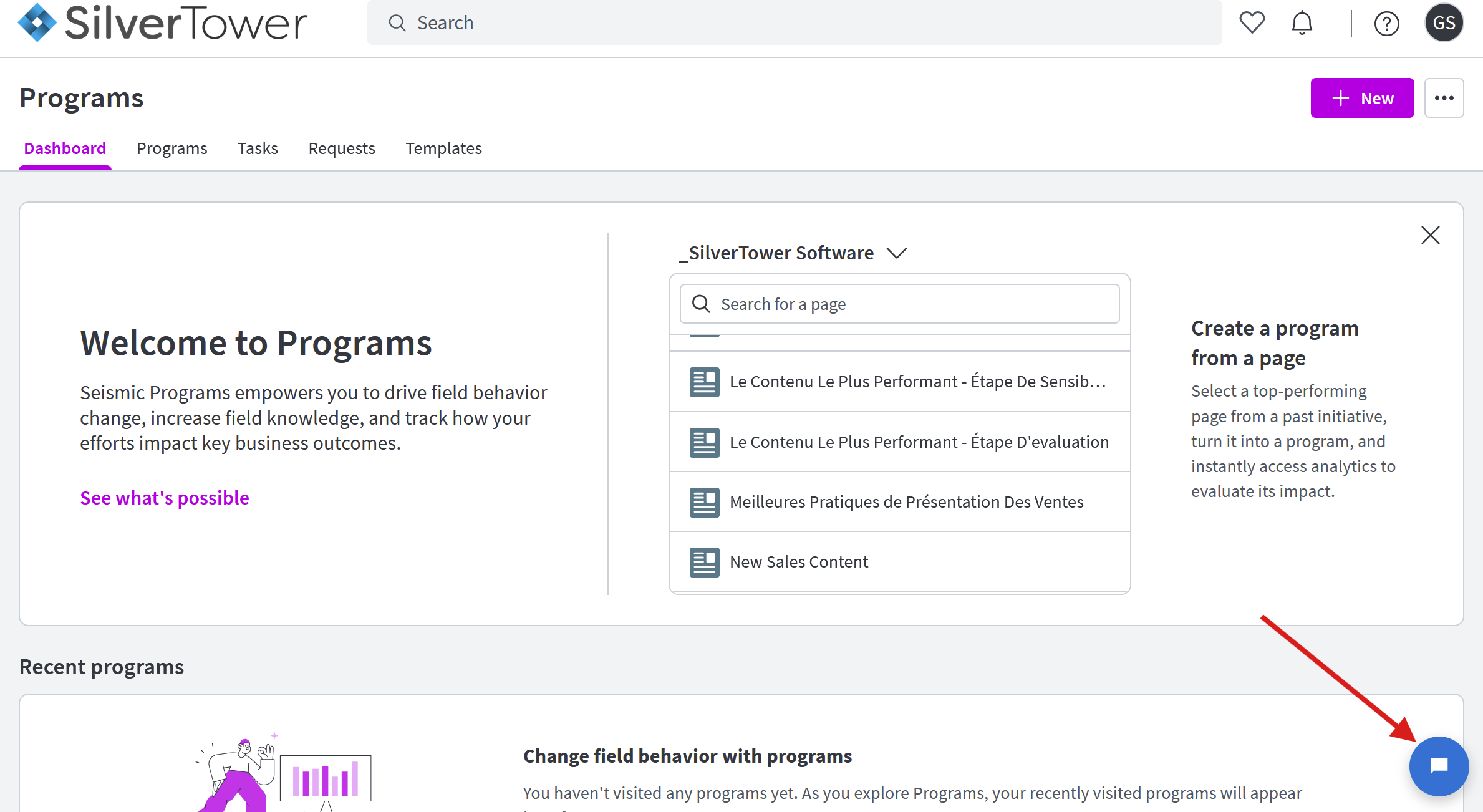Open help question mark icon
Image resolution: width=1483 pixels, height=812 pixels.
coord(1386,24)
